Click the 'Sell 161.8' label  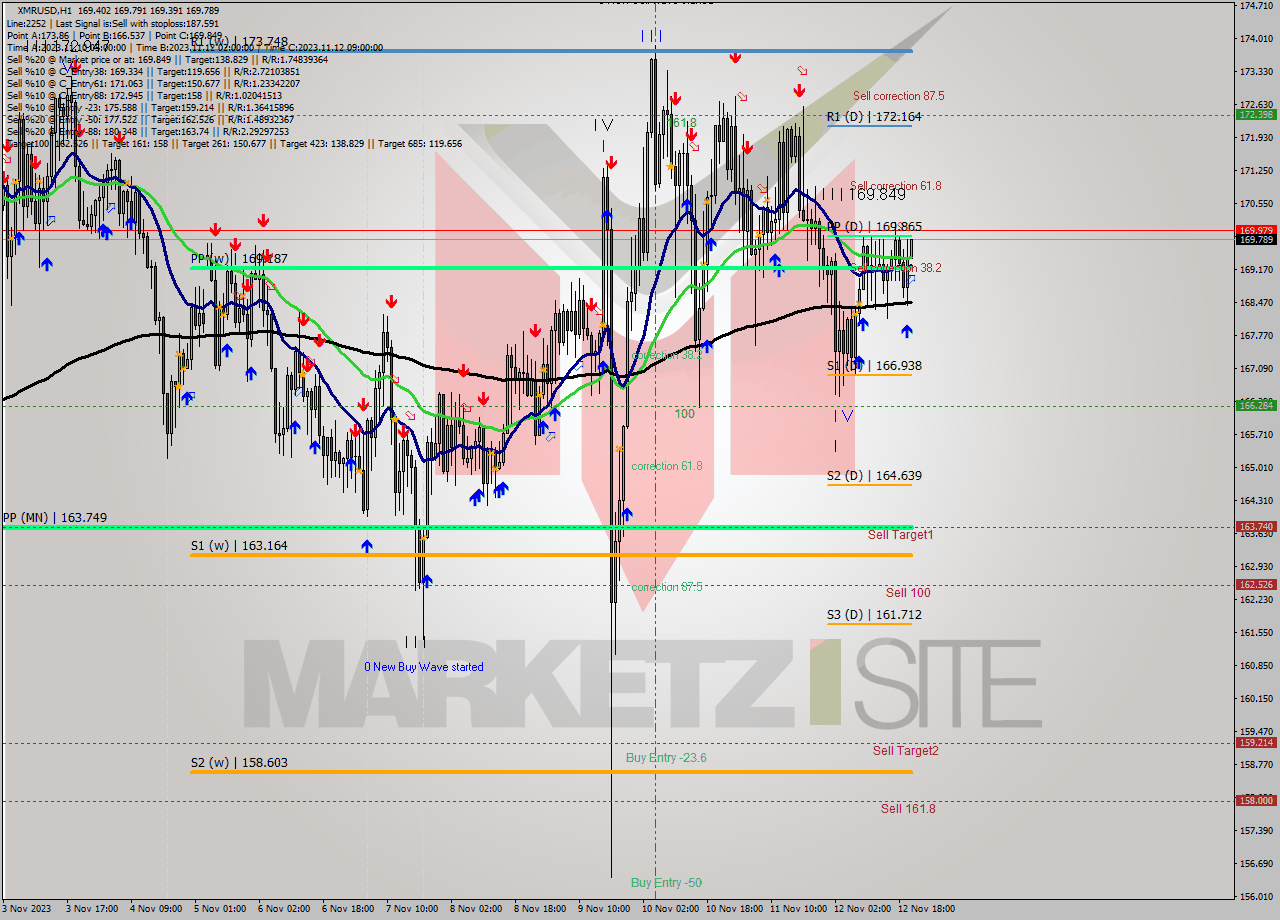click(x=908, y=809)
